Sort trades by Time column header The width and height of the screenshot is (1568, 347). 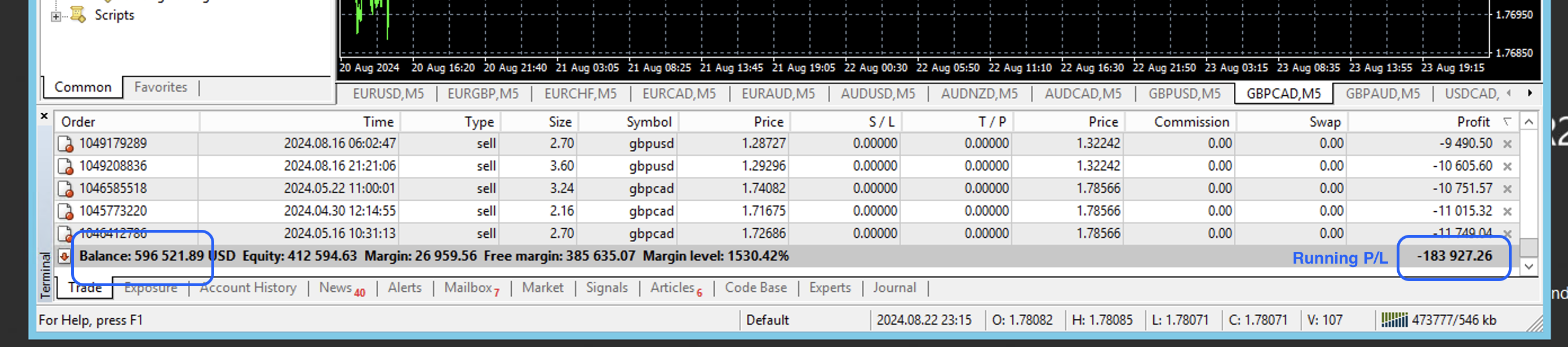pyautogui.click(x=299, y=122)
